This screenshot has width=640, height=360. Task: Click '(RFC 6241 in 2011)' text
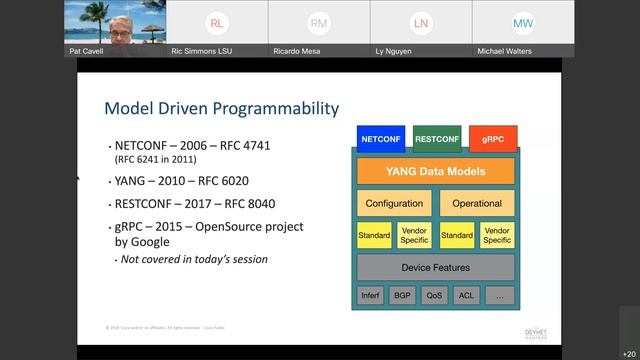point(156,159)
